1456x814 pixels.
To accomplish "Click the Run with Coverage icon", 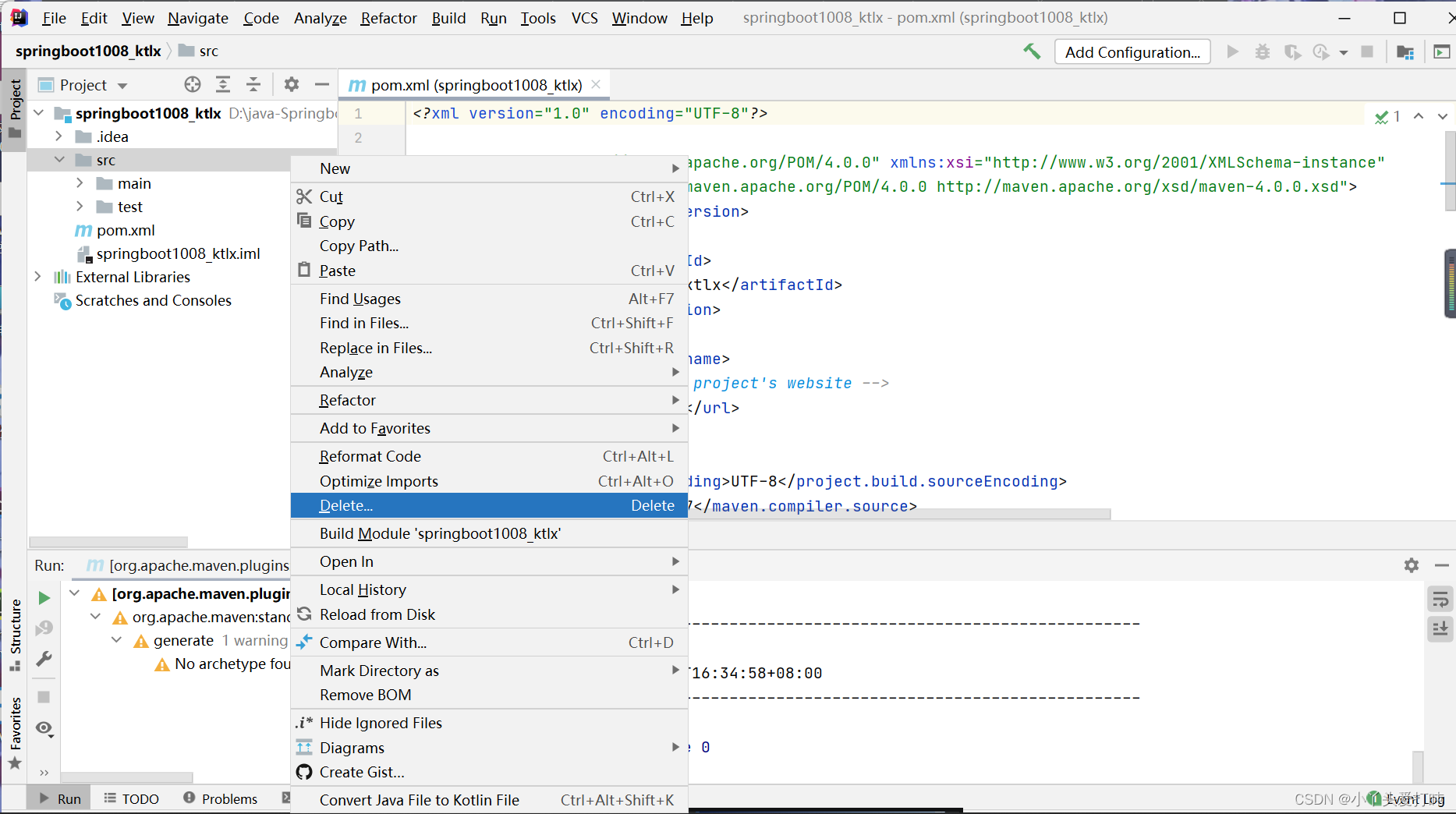I will [1292, 51].
